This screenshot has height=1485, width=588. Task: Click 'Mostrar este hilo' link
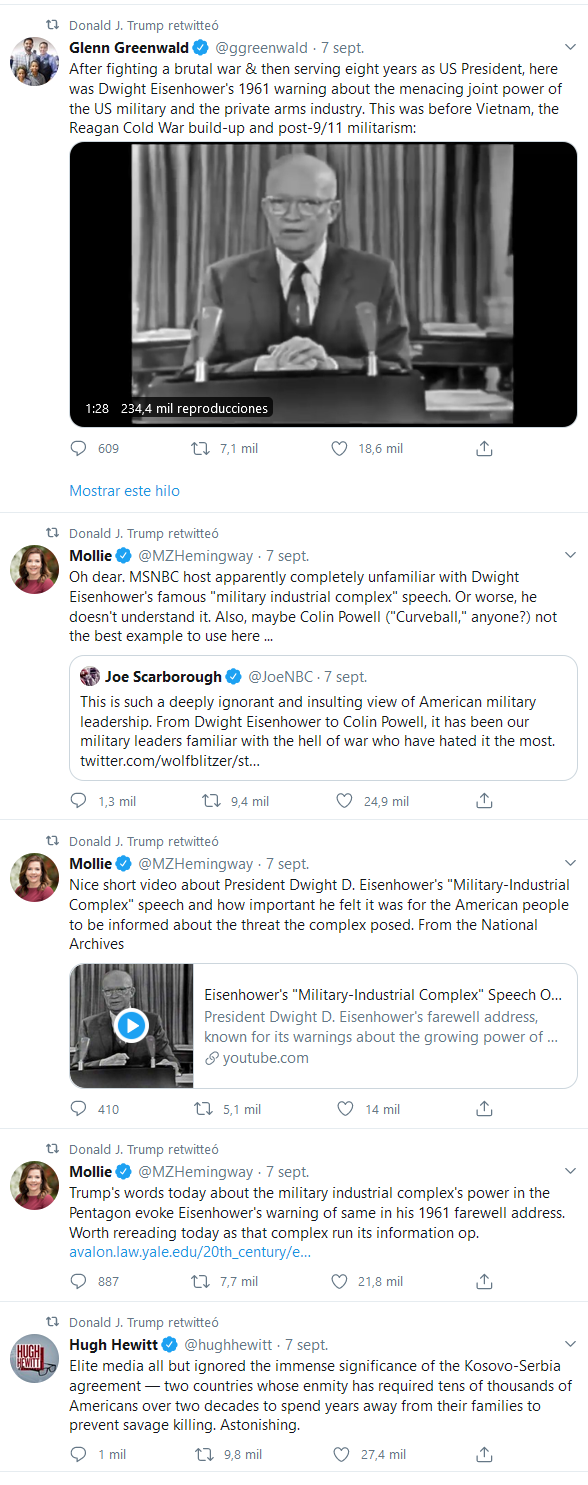pos(125,491)
